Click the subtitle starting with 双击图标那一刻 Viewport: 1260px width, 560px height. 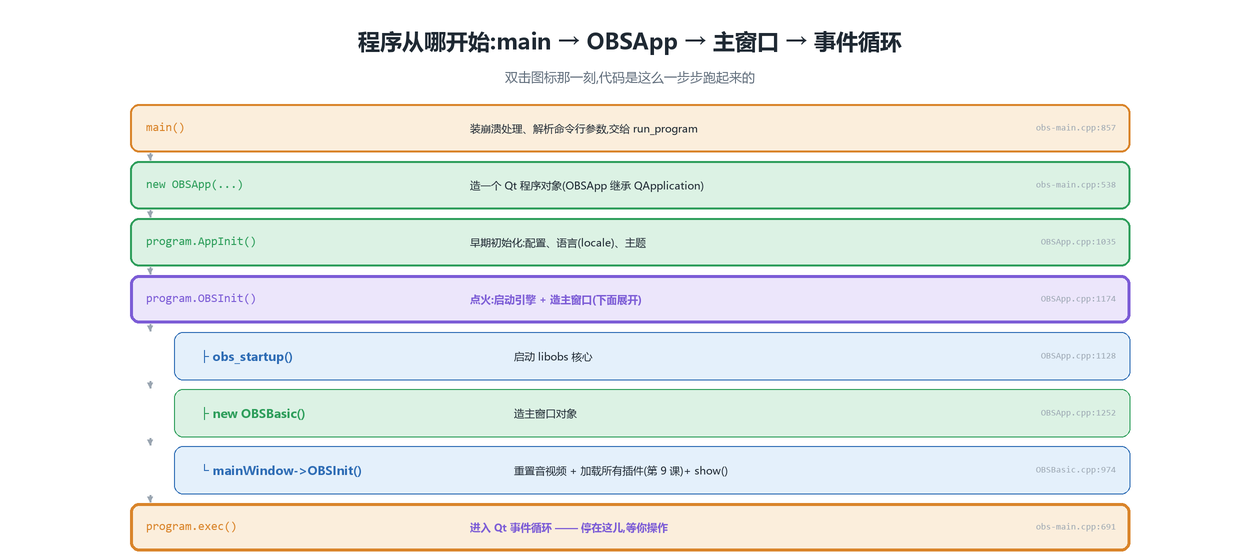click(x=630, y=77)
